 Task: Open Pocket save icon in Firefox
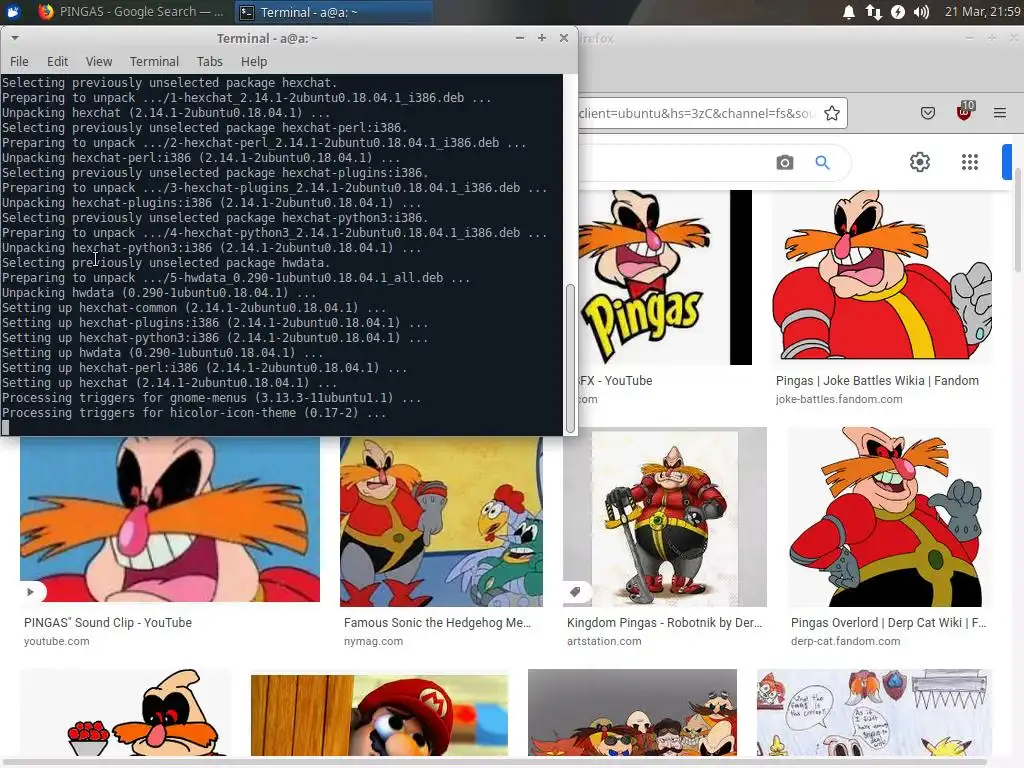tap(927, 113)
